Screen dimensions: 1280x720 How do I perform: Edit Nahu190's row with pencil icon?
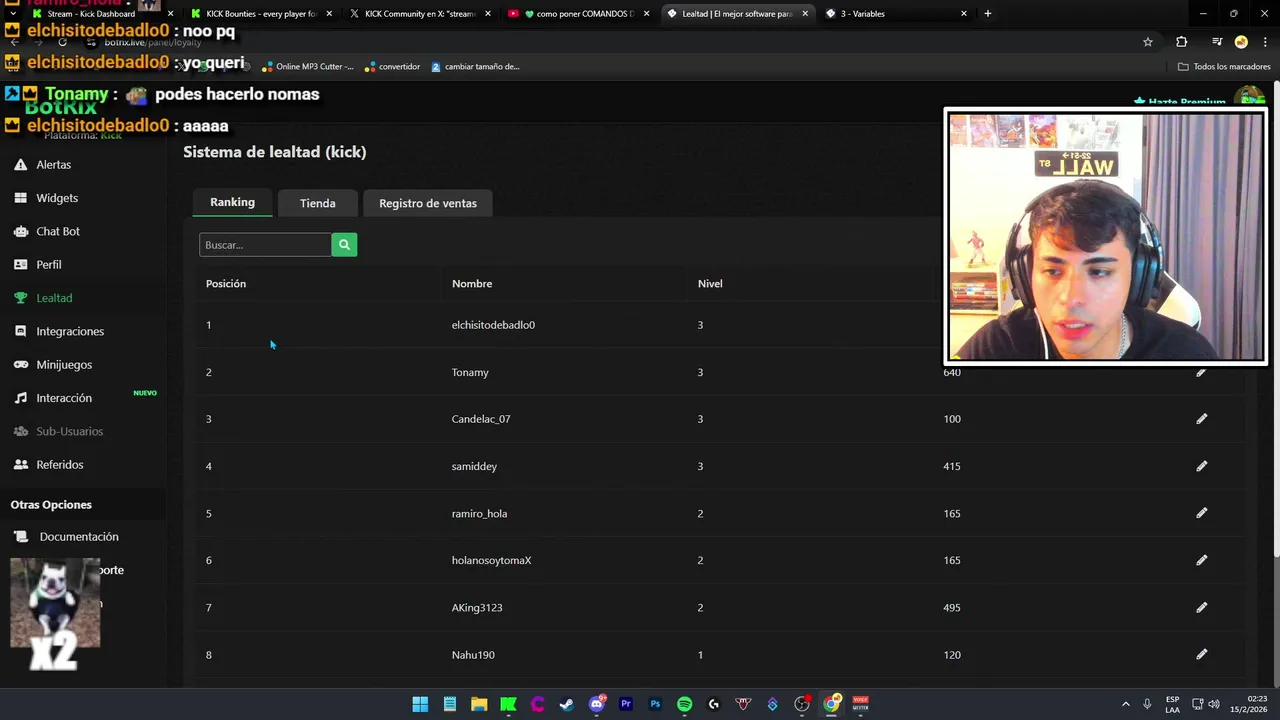pos(1201,654)
